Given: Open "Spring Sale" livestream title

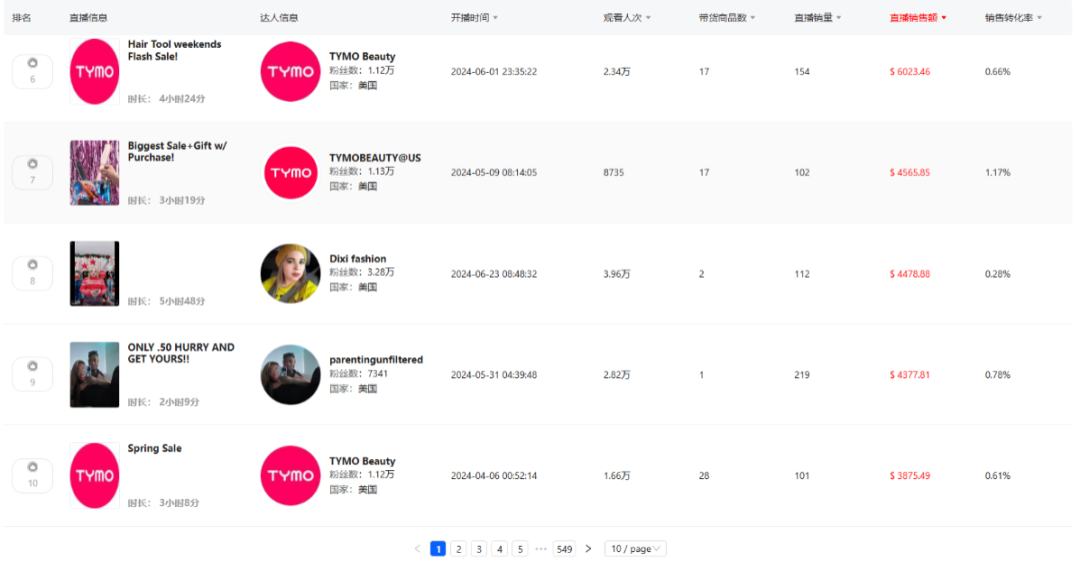Looking at the screenshot, I should point(155,449).
